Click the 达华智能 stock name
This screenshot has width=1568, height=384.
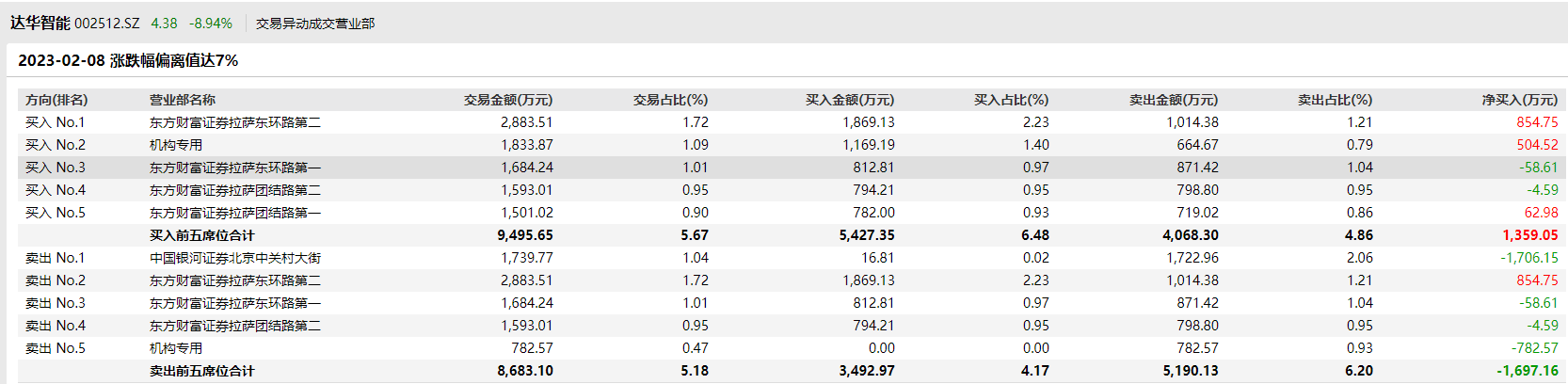tap(40, 23)
